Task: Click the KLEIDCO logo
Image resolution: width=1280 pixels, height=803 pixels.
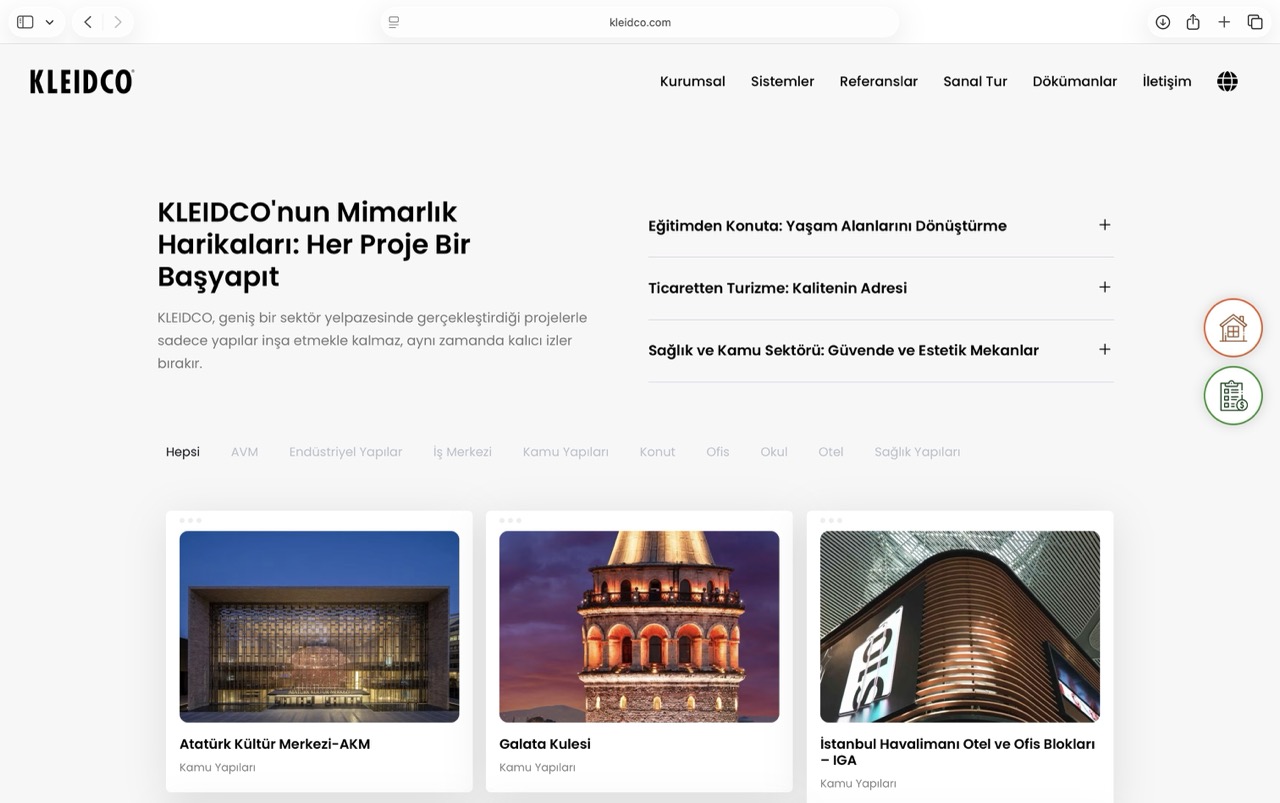Action: click(x=82, y=82)
